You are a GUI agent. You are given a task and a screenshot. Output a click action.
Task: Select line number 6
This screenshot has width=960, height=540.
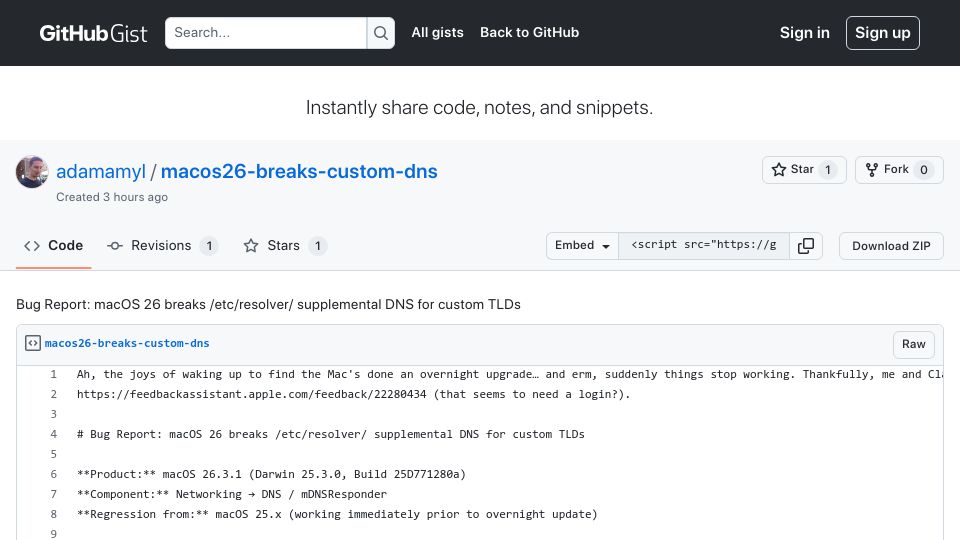[x=54, y=474]
